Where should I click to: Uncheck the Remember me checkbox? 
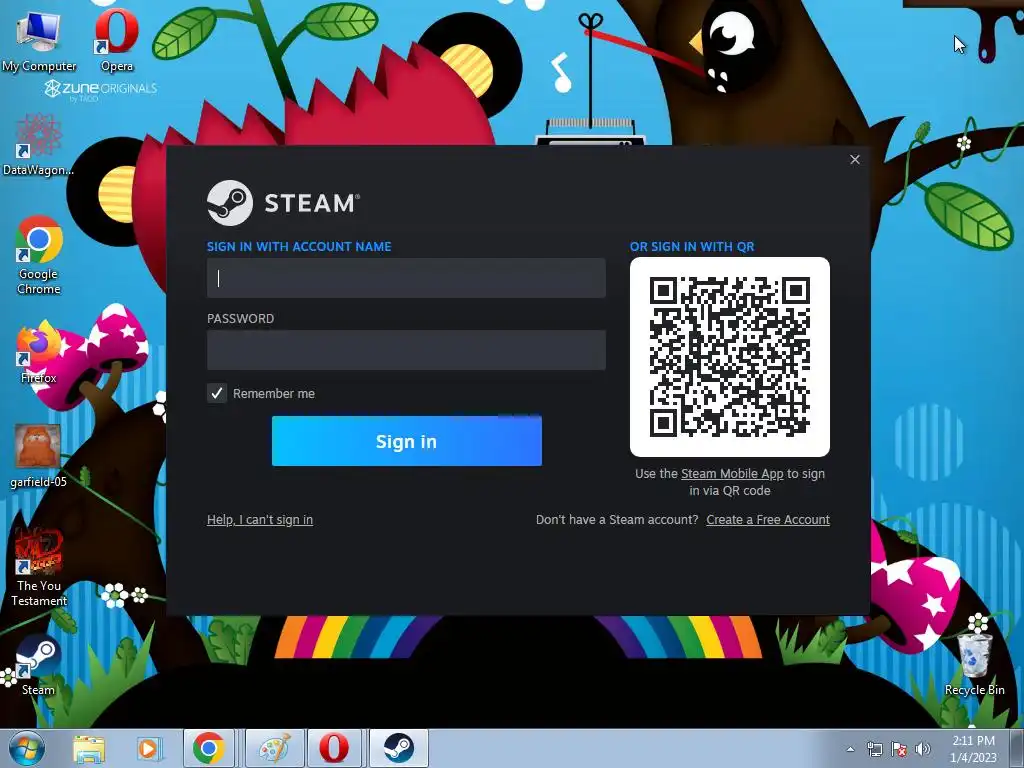[217, 393]
